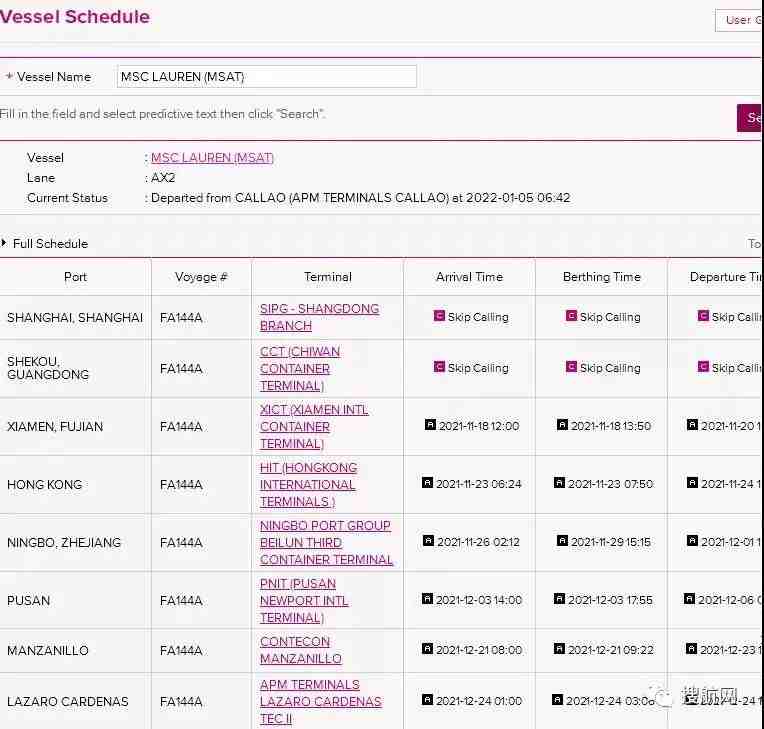Click actual-time icon beside Pusan berthing 2021-12-03 17:55

tap(559, 598)
